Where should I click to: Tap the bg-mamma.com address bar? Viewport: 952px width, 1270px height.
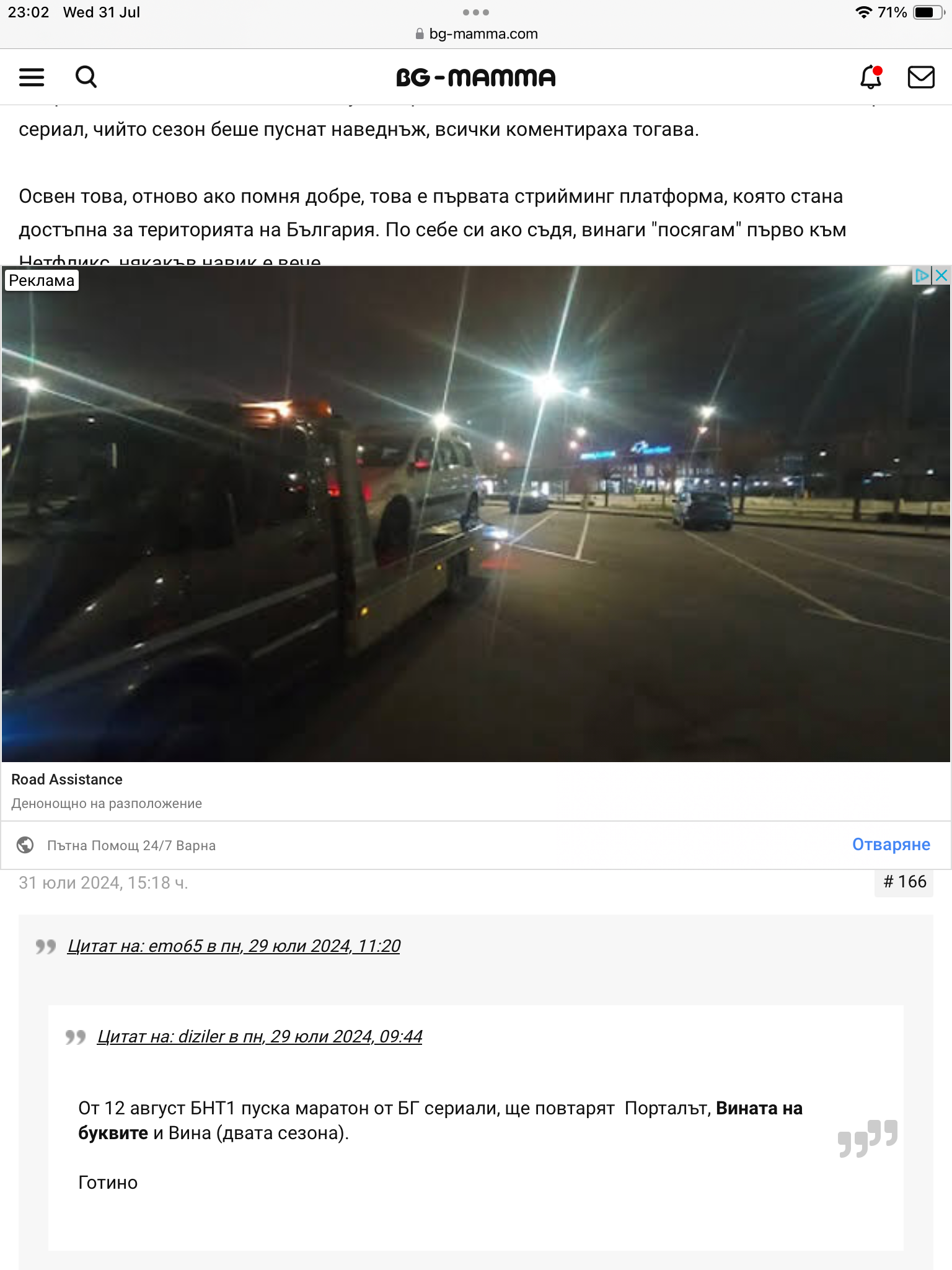pos(476,33)
